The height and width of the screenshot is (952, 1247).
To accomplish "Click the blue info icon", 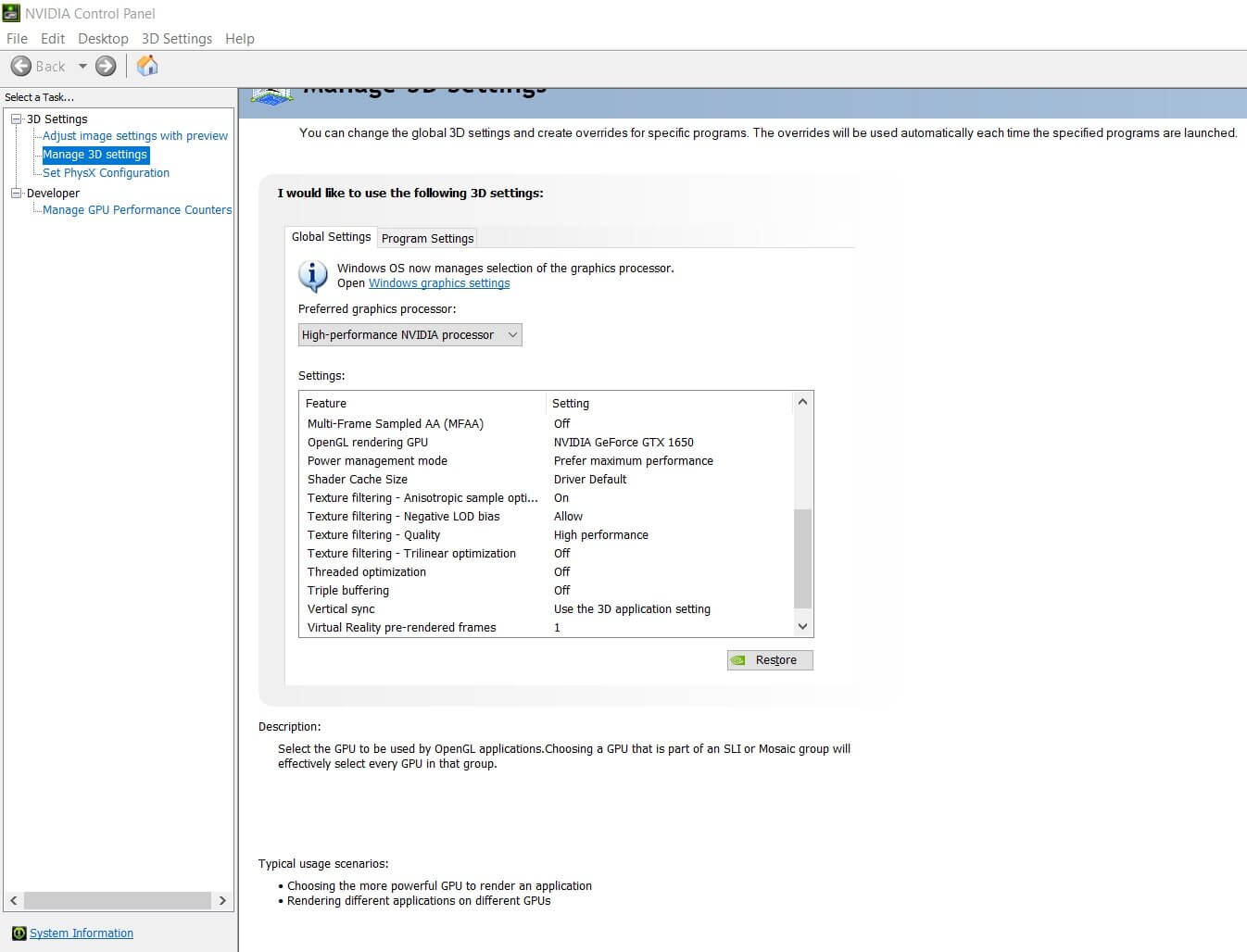I will tap(312, 276).
